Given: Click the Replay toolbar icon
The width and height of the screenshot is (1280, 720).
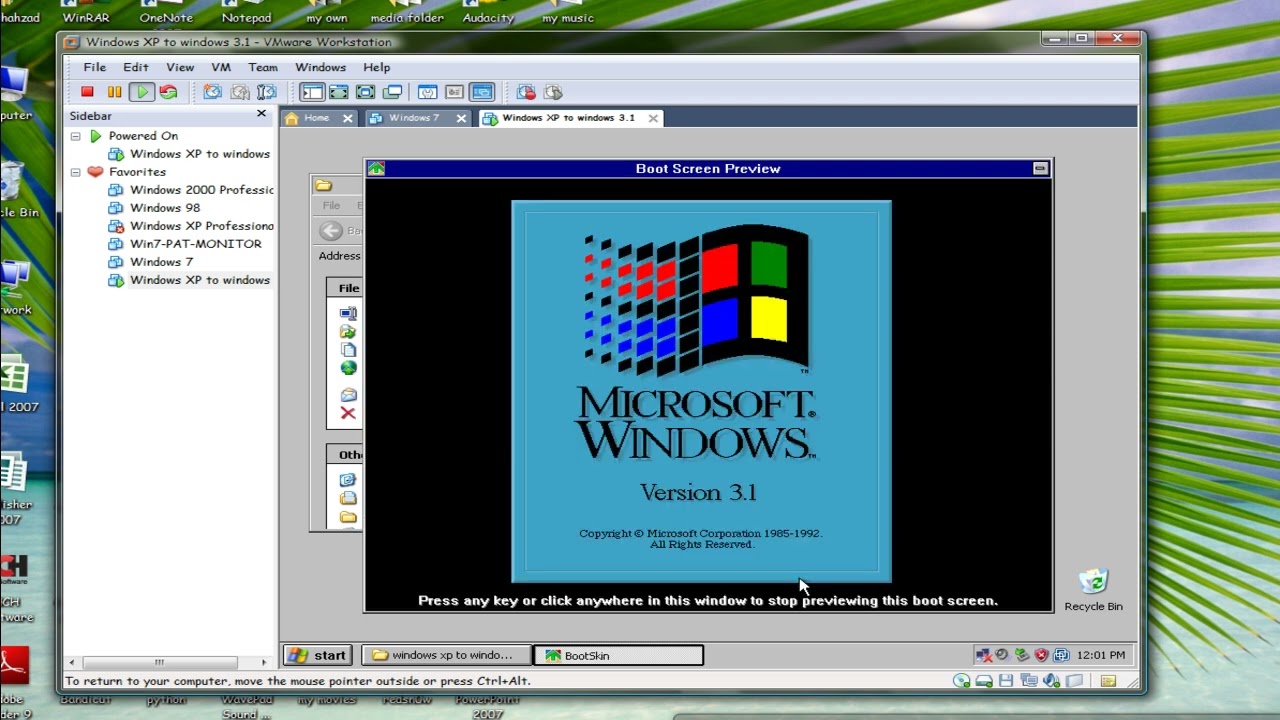Looking at the screenshot, I should [553, 92].
